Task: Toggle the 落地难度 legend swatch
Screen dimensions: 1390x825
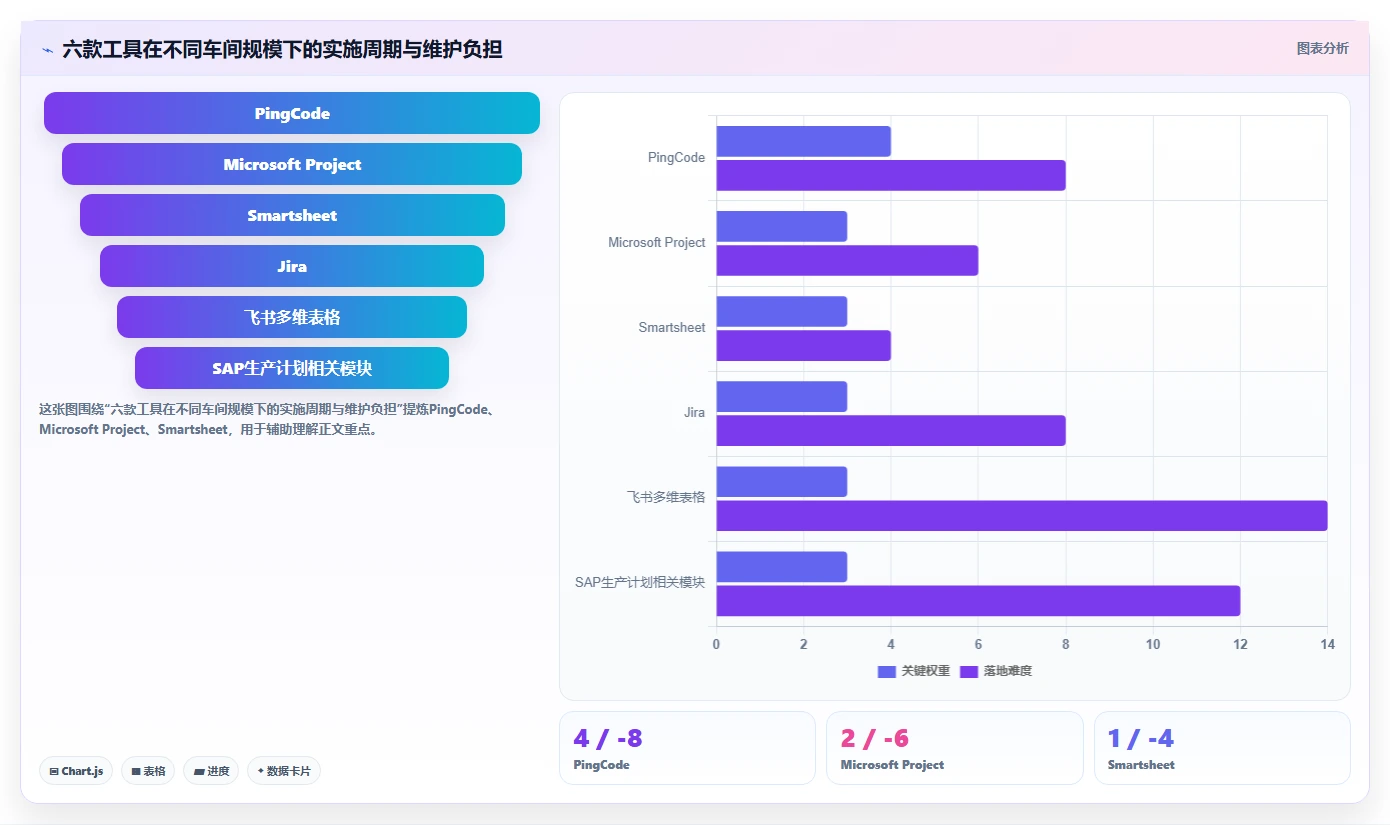Action: [969, 671]
